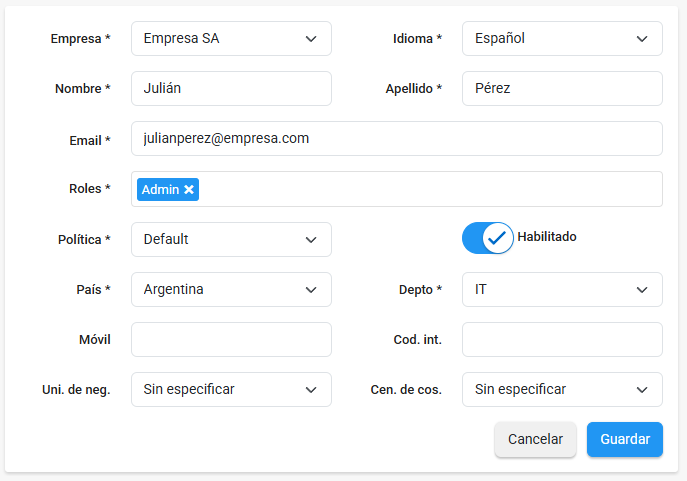
Task: Click the Admin role chip label
Action: pyautogui.click(x=159, y=190)
